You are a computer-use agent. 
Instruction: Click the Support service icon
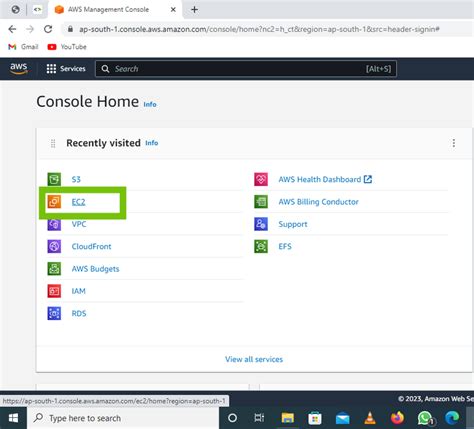(x=261, y=224)
